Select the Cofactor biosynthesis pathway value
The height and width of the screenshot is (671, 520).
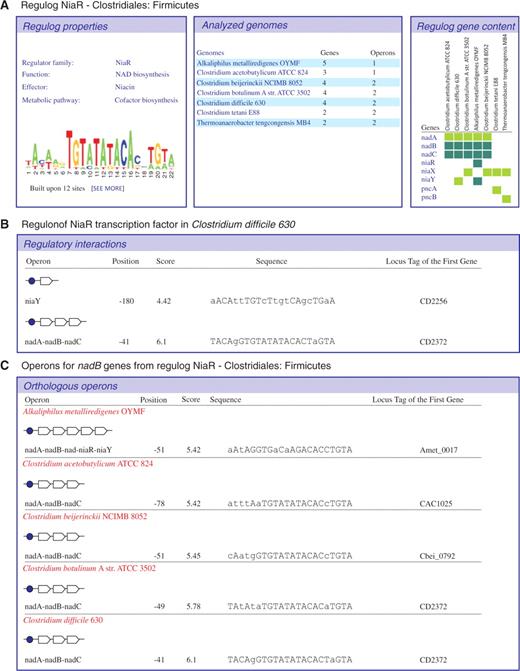pos(146,100)
